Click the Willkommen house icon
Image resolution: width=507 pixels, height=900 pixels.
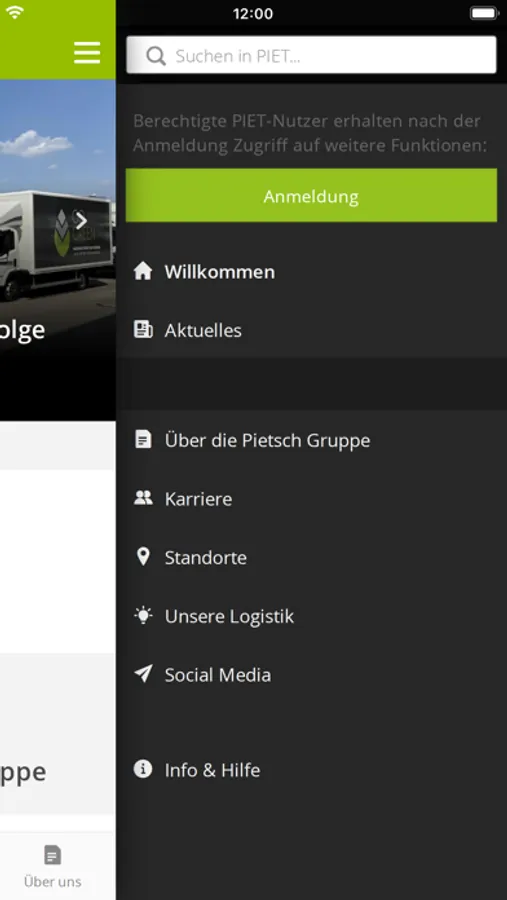(x=143, y=271)
